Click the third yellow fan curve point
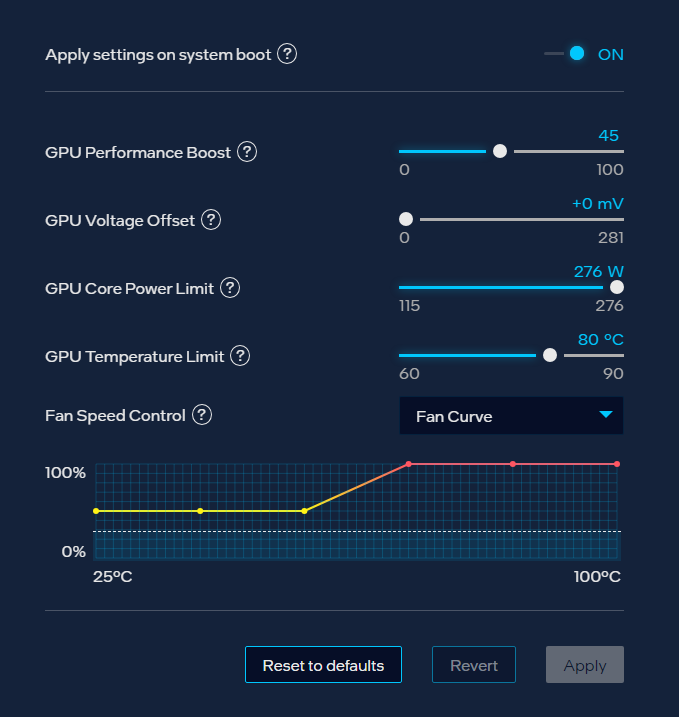This screenshot has width=679, height=717. (x=304, y=511)
